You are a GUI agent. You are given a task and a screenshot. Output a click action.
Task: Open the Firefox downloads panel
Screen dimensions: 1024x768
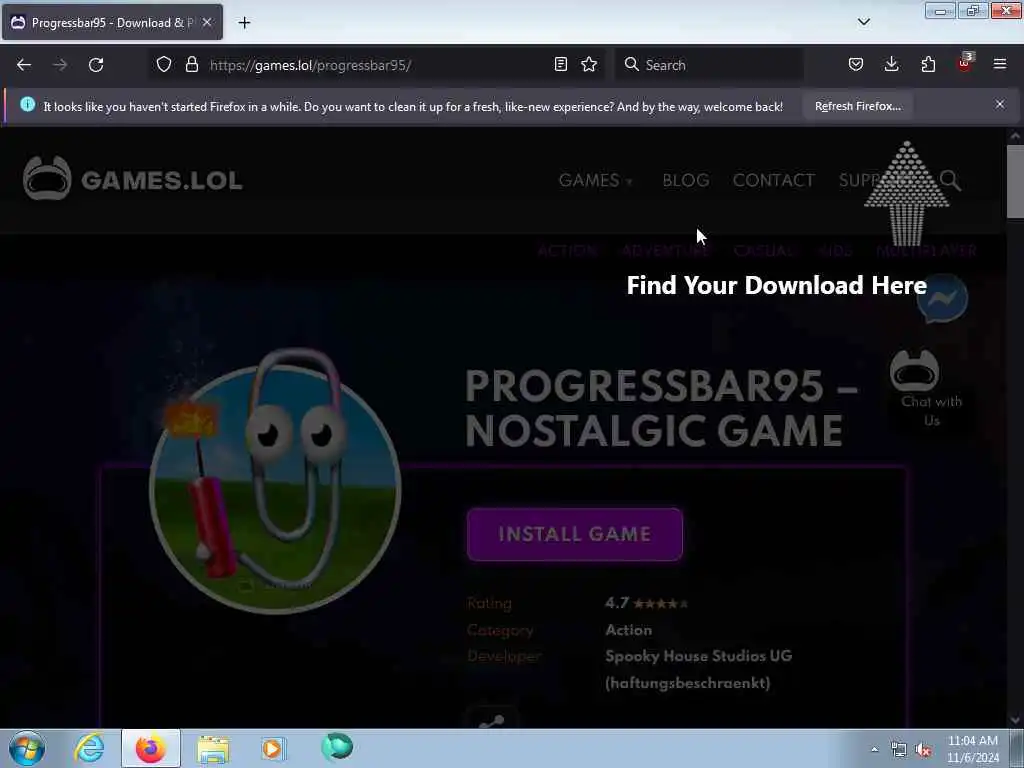pos(891,65)
